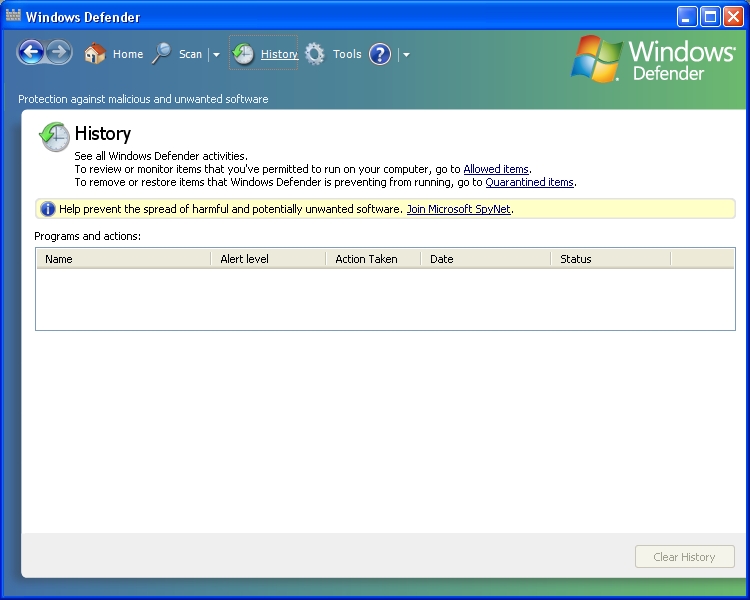750x600 pixels.
Task: Click the Home house icon
Action: [x=95, y=54]
